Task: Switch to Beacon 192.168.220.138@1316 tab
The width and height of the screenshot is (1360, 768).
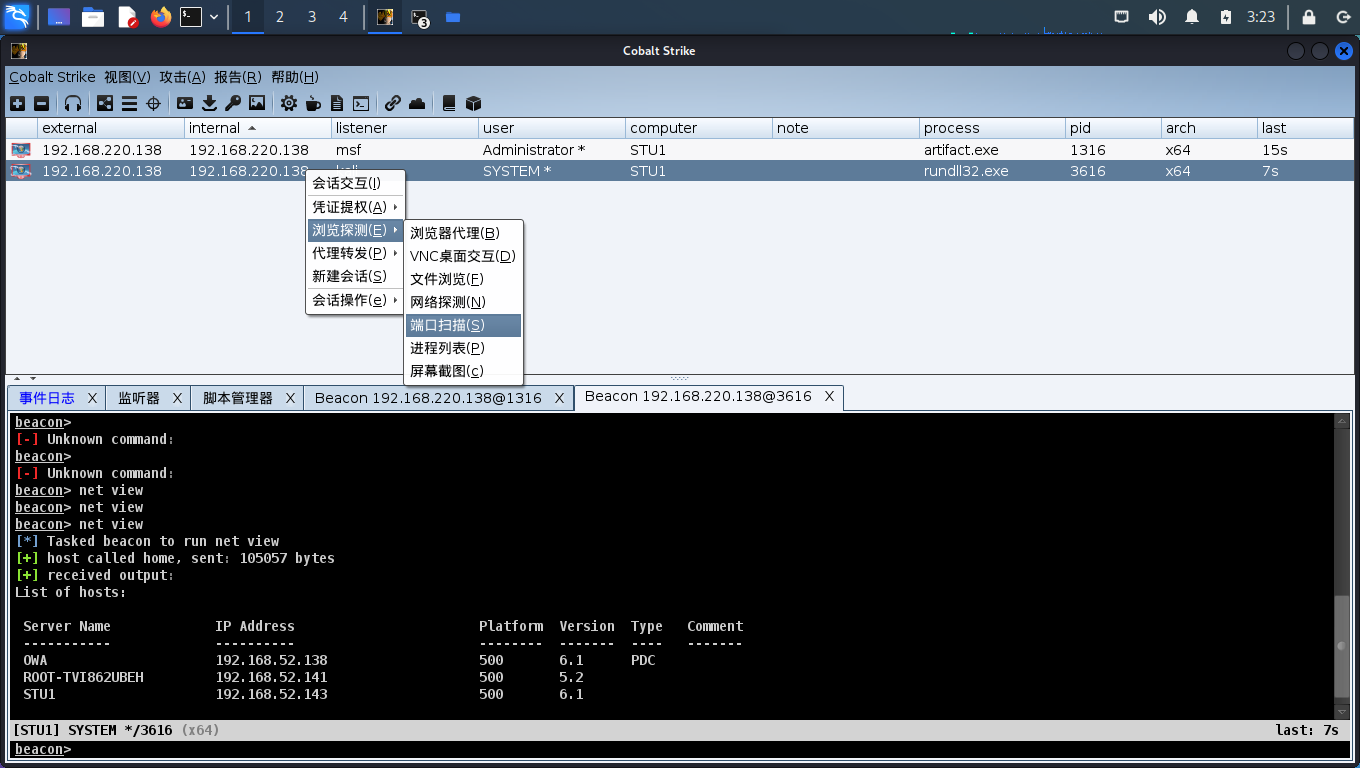Action: (428, 398)
